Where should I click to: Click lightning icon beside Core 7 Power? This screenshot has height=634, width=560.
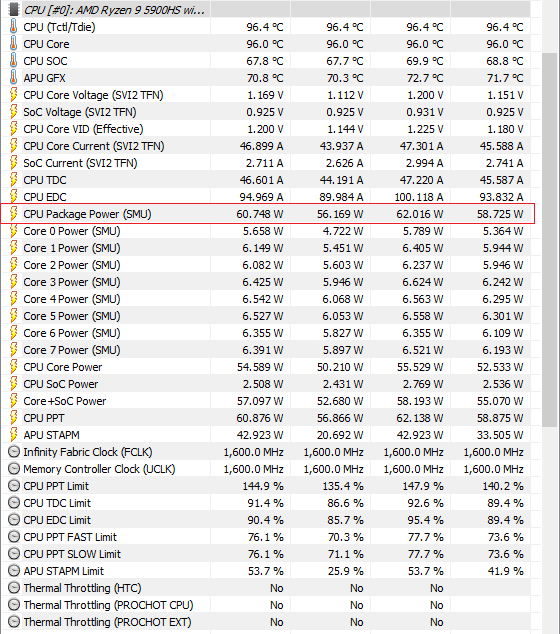pyautogui.click(x=13, y=350)
